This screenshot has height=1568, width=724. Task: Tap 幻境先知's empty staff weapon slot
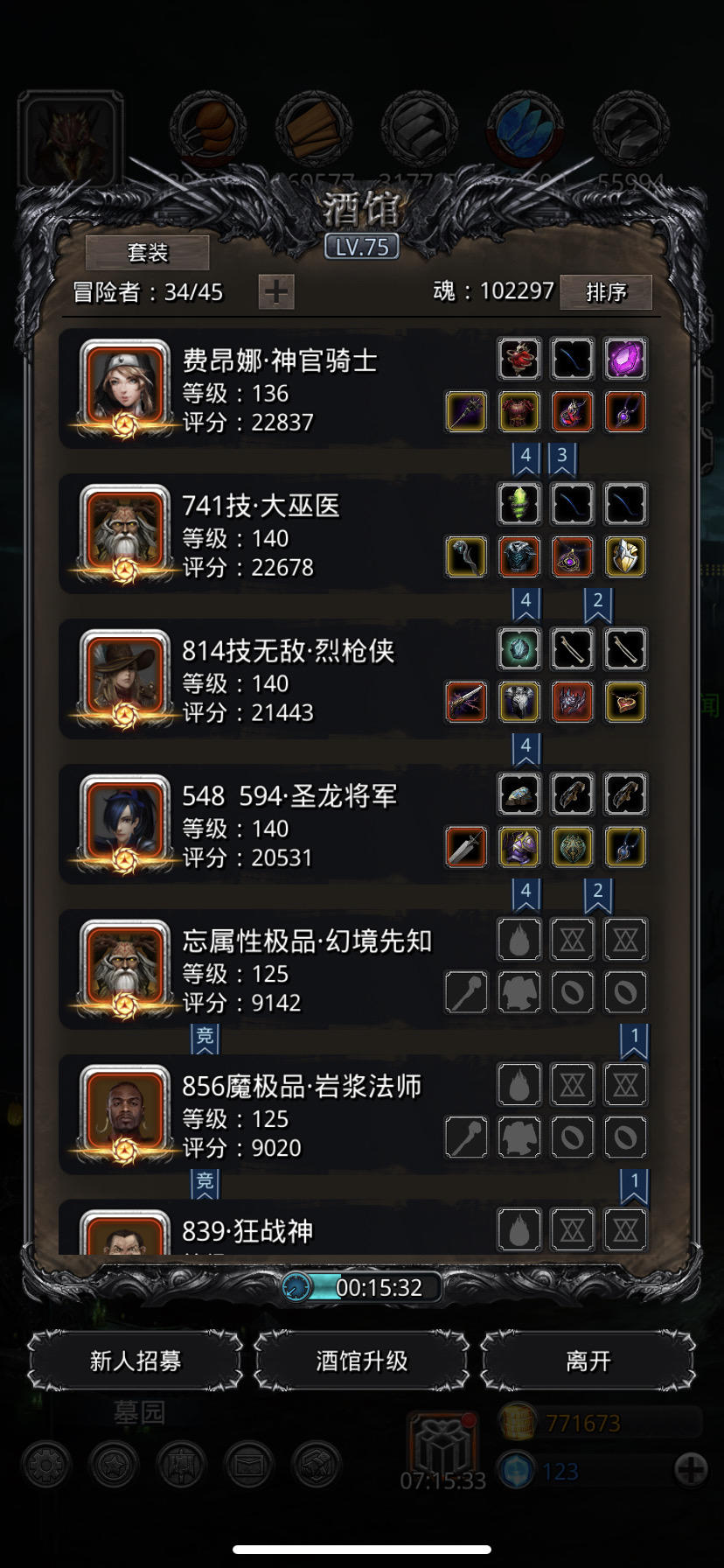click(466, 992)
